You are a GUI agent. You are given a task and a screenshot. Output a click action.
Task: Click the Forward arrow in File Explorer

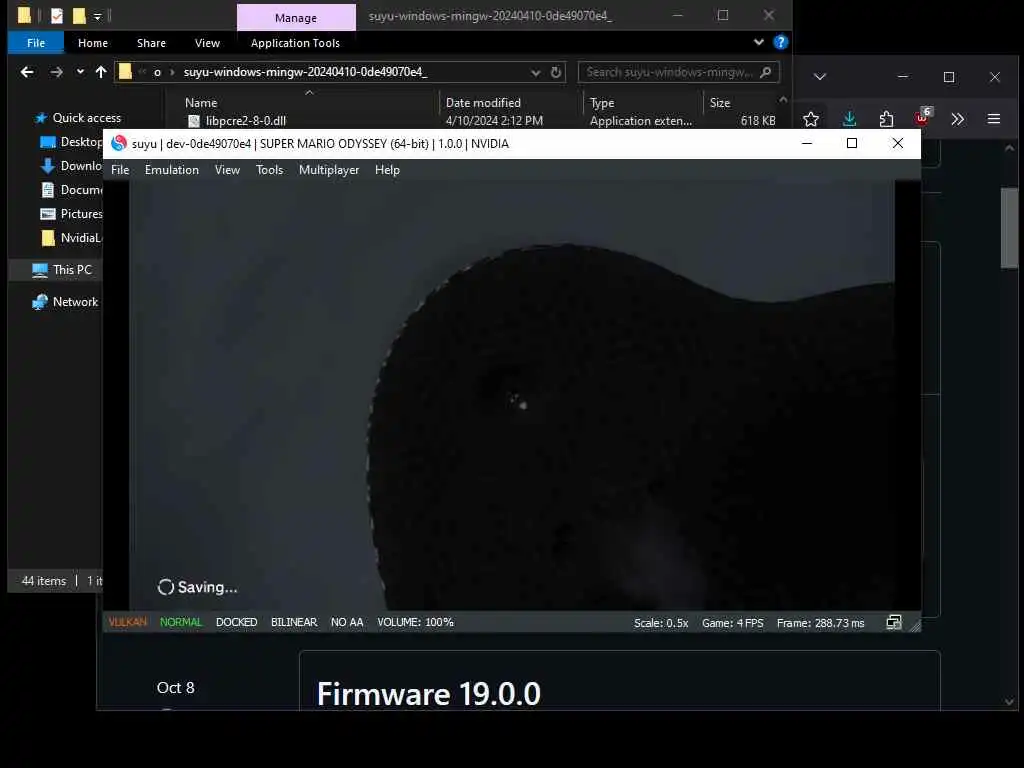(57, 72)
